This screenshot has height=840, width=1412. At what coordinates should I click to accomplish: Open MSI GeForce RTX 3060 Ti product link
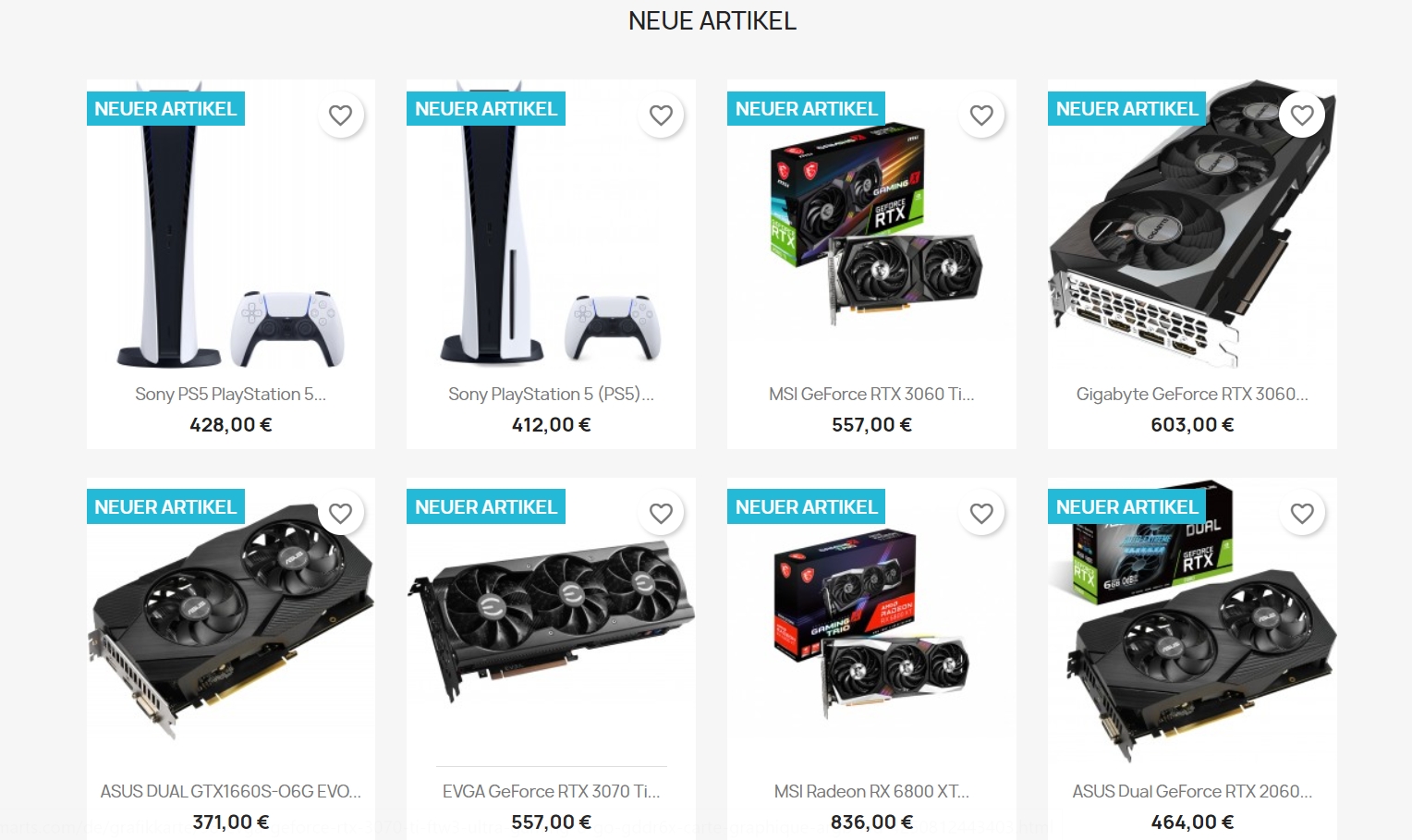click(871, 395)
